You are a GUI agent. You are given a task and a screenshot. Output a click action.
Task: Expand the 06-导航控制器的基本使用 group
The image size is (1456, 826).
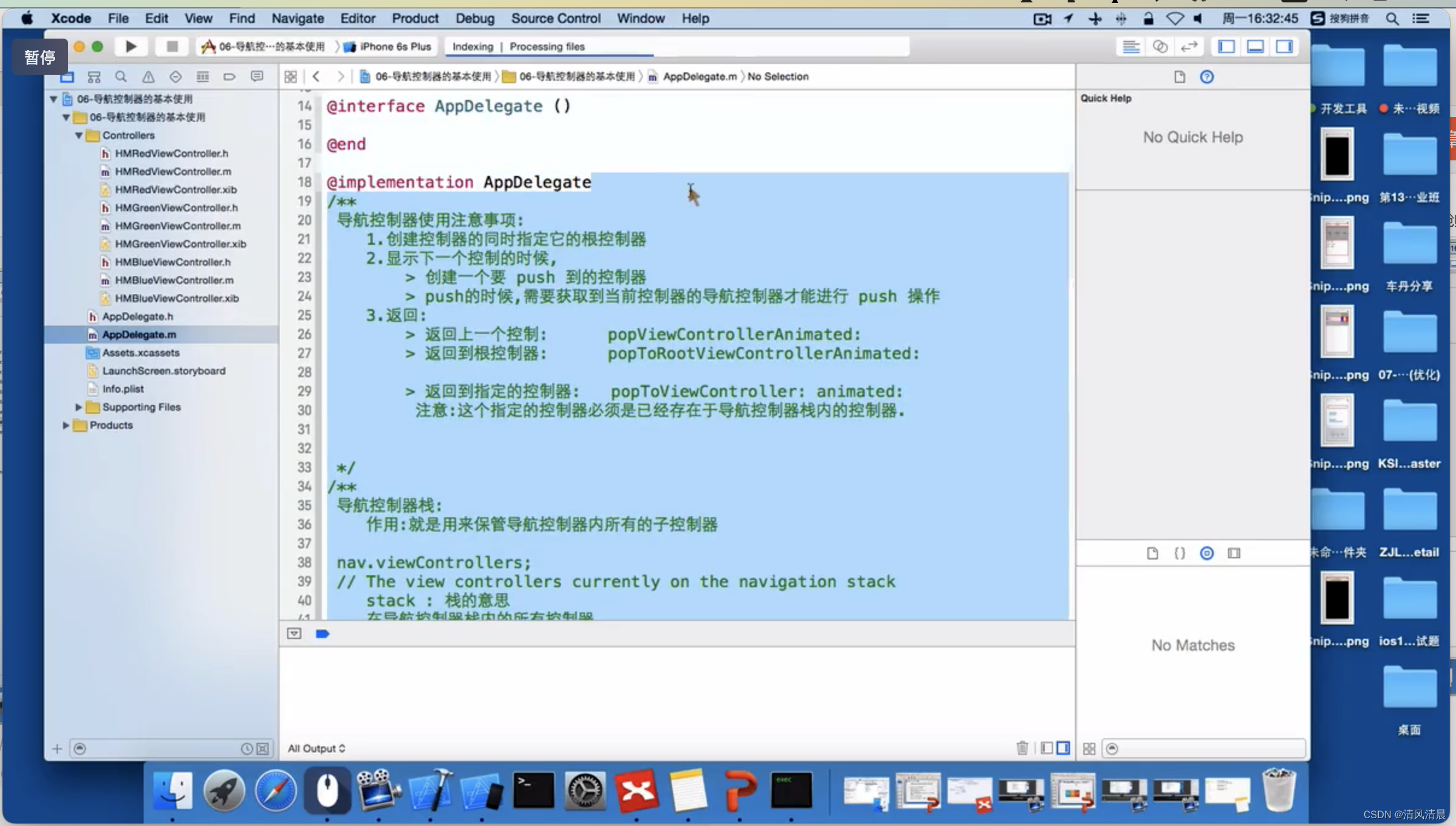point(65,117)
